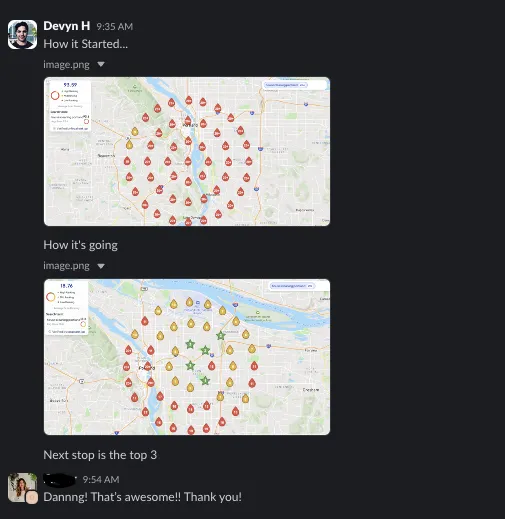Screen dimensions: 505x519
Task: Open the How it Started map thumbnail
Action: [x=187, y=151]
